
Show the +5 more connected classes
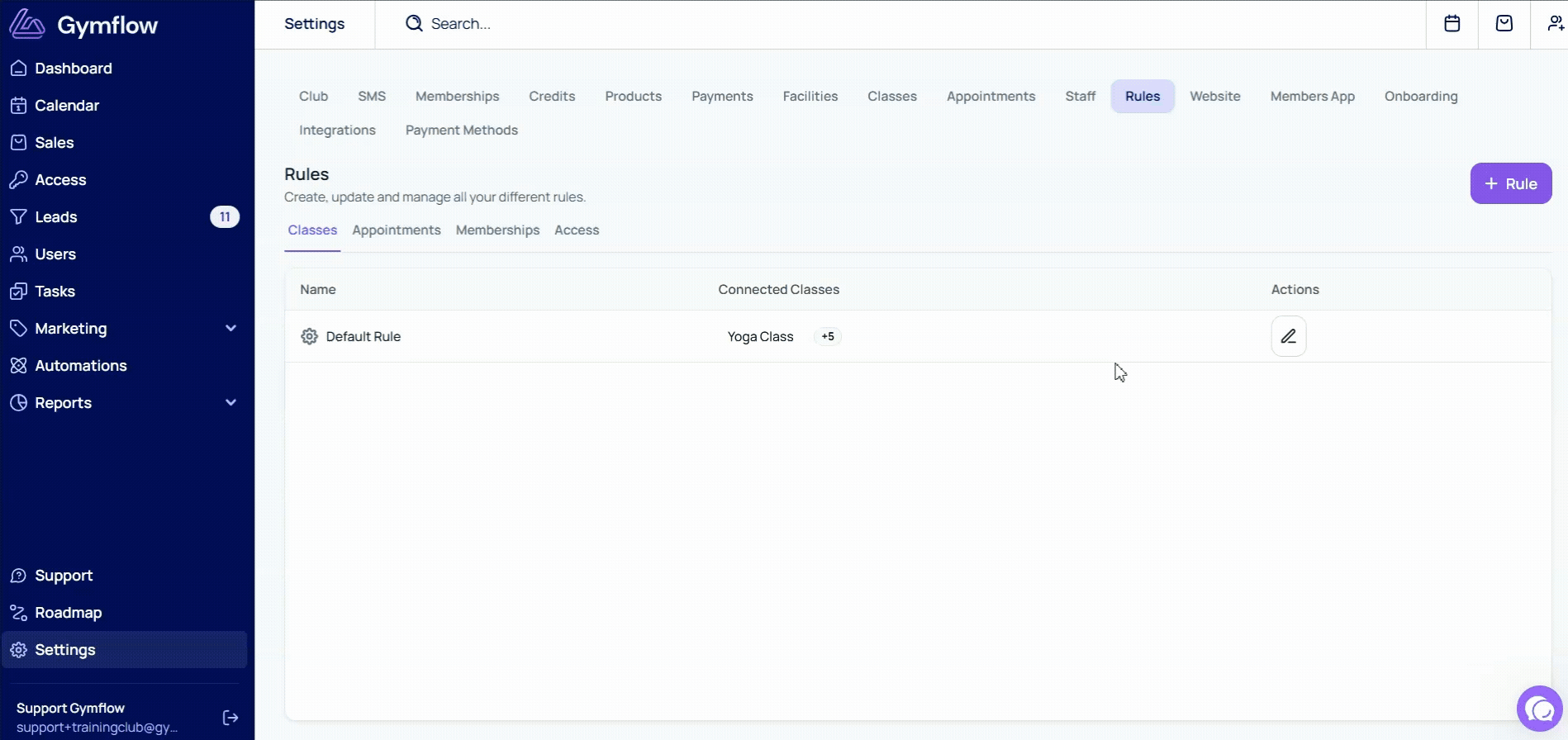coord(828,336)
